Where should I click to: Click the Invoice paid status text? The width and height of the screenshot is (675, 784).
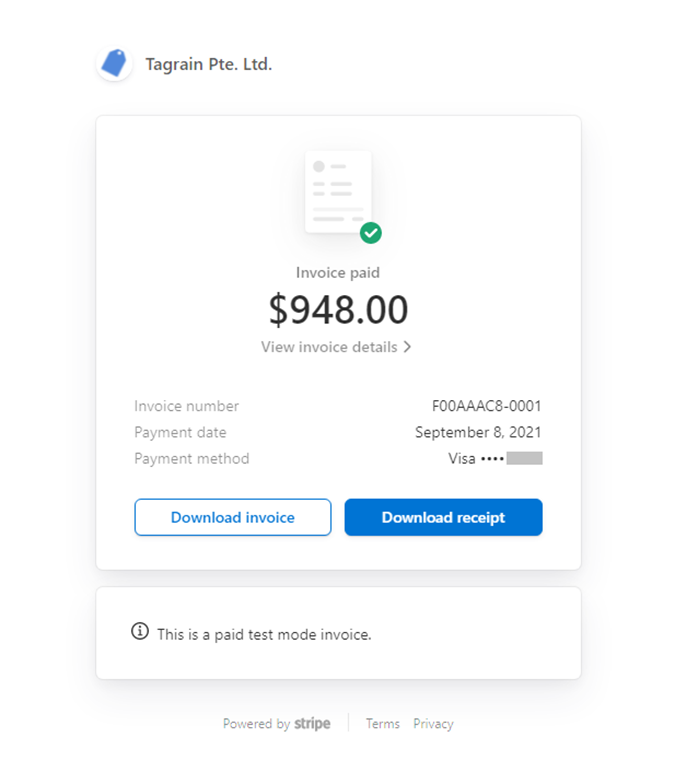[x=338, y=272]
